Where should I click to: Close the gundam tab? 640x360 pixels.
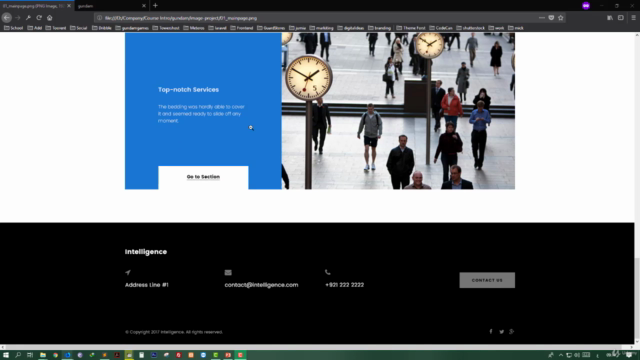coord(144,6)
